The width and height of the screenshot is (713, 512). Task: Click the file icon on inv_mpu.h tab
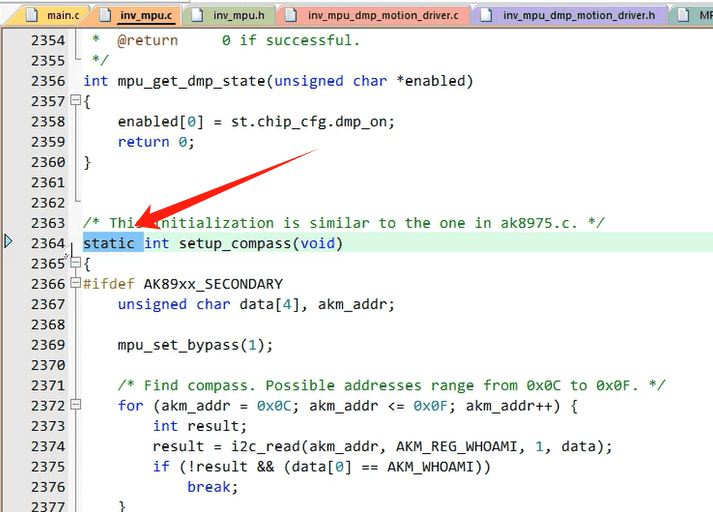(x=197, y=15)
